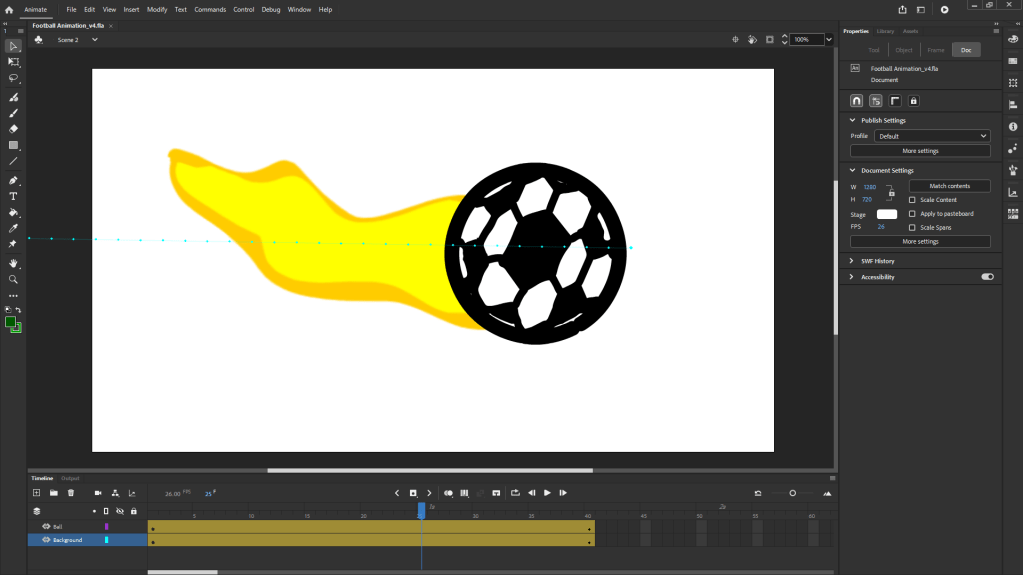
Task: Click the Stage color swatch
Action: coord(887,214)
